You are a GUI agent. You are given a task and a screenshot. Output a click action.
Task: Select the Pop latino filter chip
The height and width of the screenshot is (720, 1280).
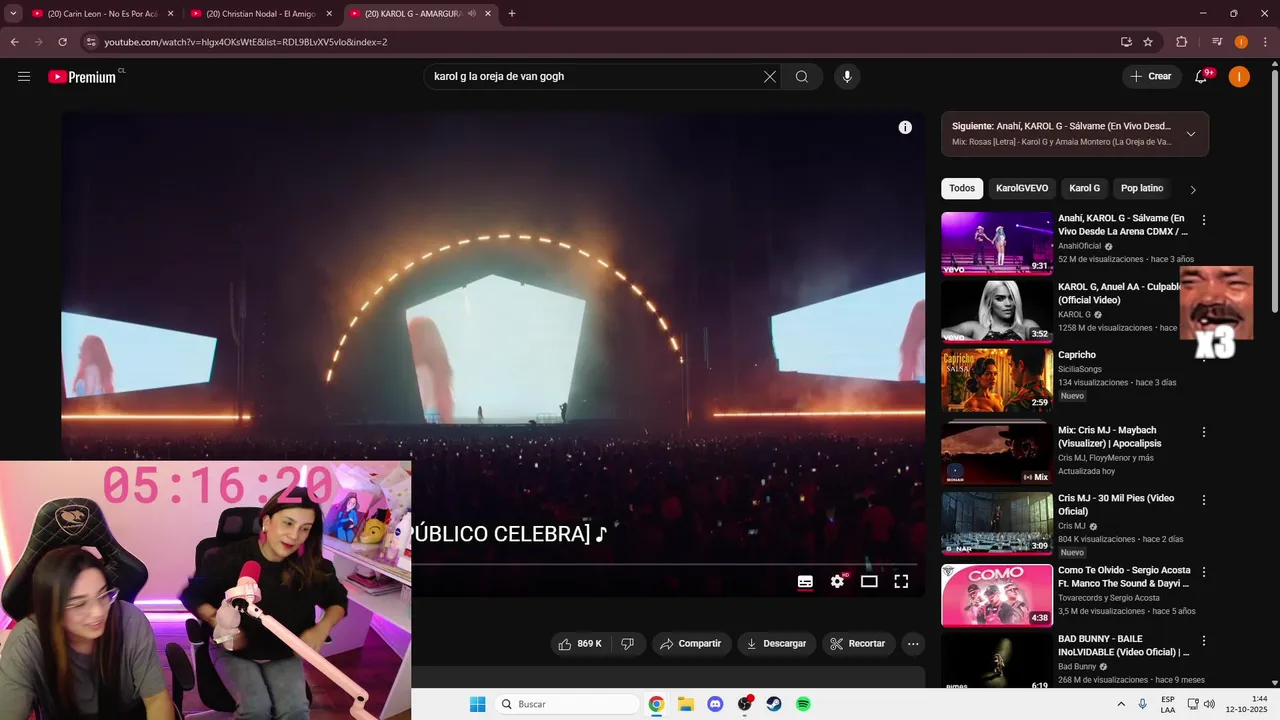pos(1142,188)
